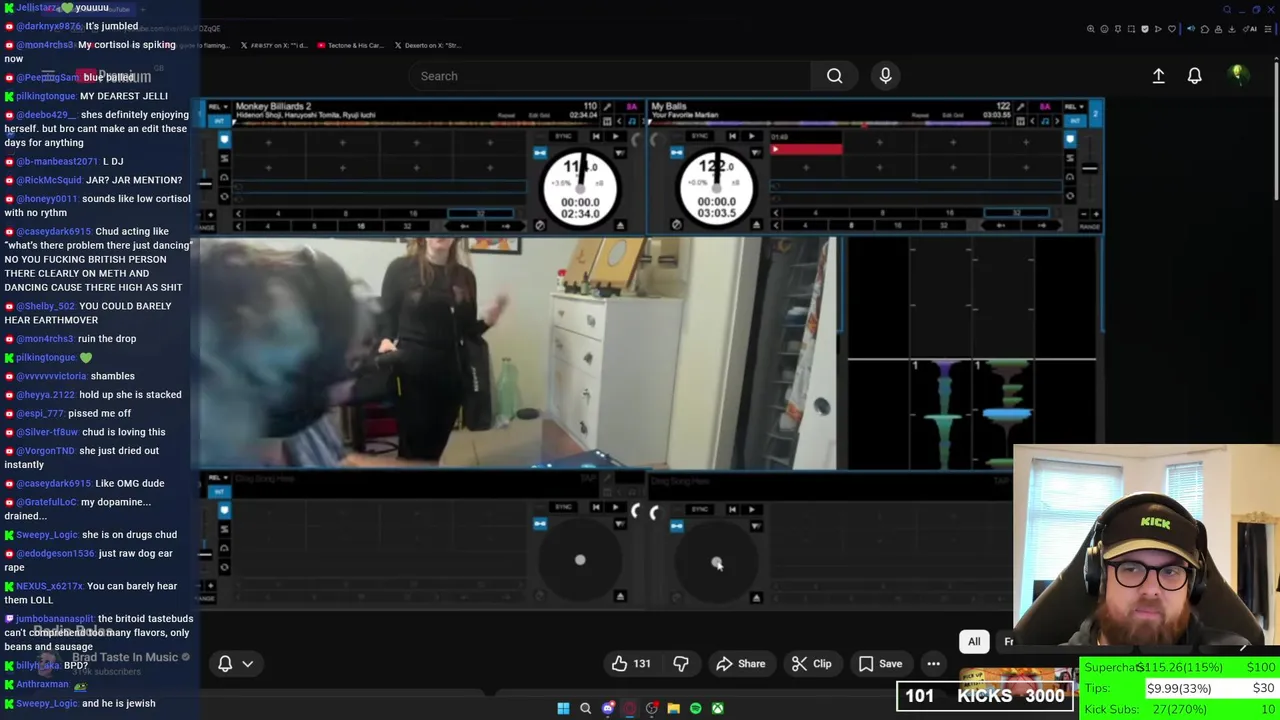The image size is (1280, 720).
Task: Click RANGE button on right deck
Action: [1090, 226]
